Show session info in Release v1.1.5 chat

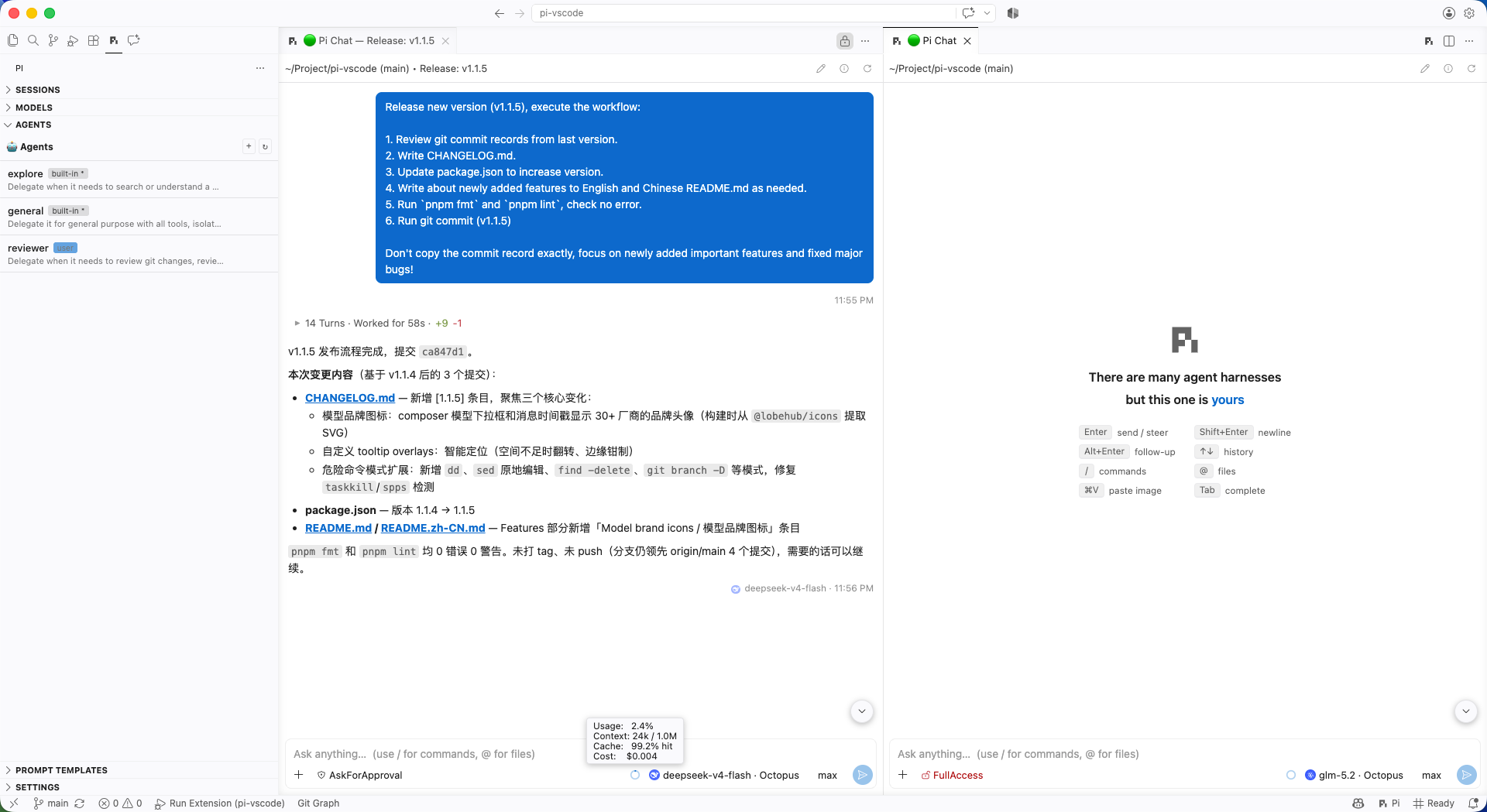tap(844, 68)
